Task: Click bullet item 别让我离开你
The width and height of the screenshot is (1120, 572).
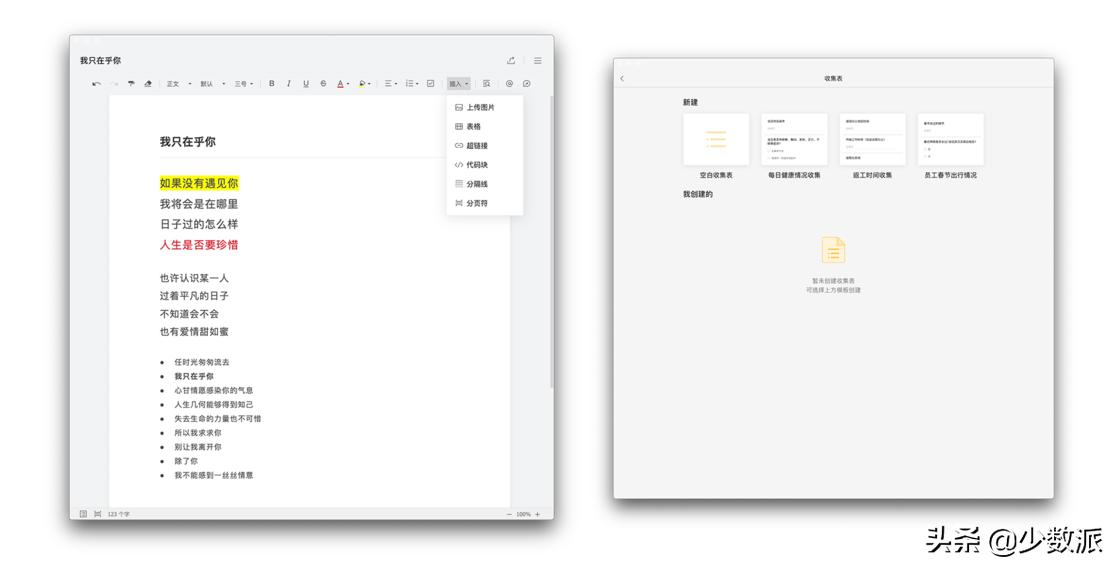Action: coord(198,447)
